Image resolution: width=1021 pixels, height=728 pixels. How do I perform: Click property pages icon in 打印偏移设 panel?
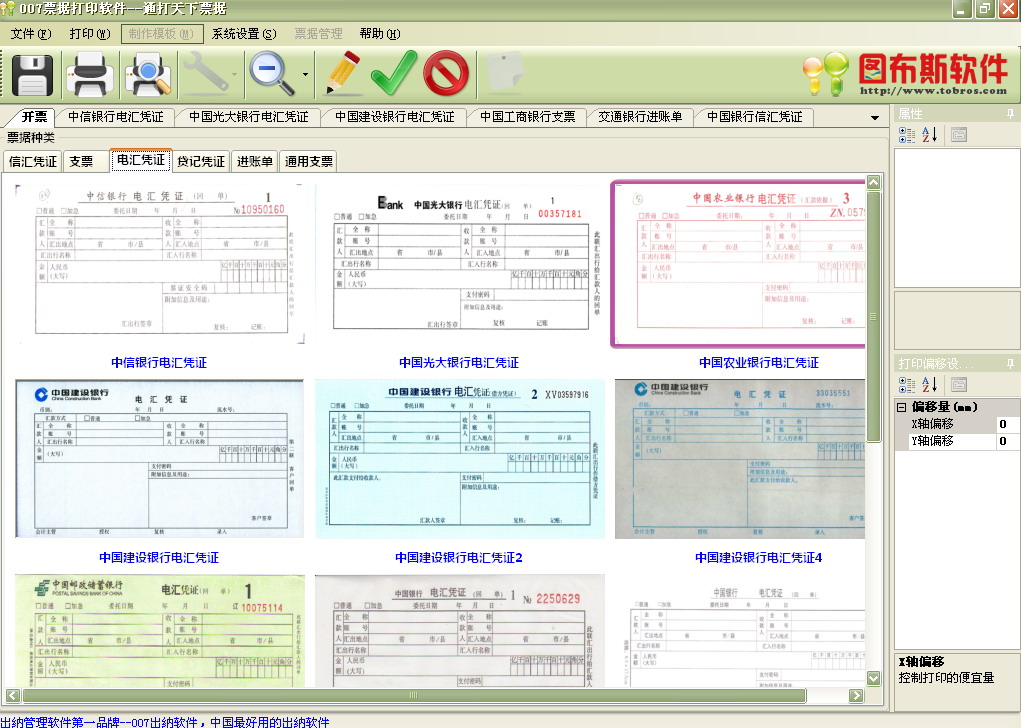tap(958, 384)
